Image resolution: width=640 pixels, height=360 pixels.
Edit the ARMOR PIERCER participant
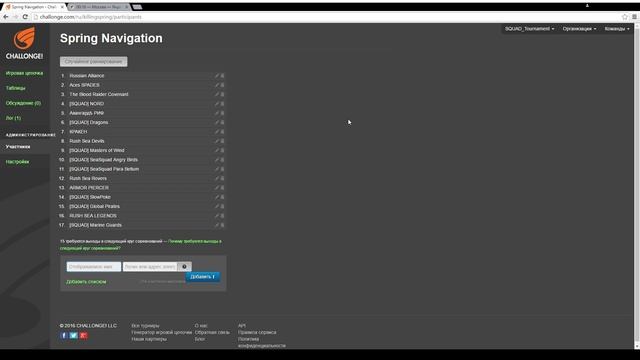[x=217, y=188]
